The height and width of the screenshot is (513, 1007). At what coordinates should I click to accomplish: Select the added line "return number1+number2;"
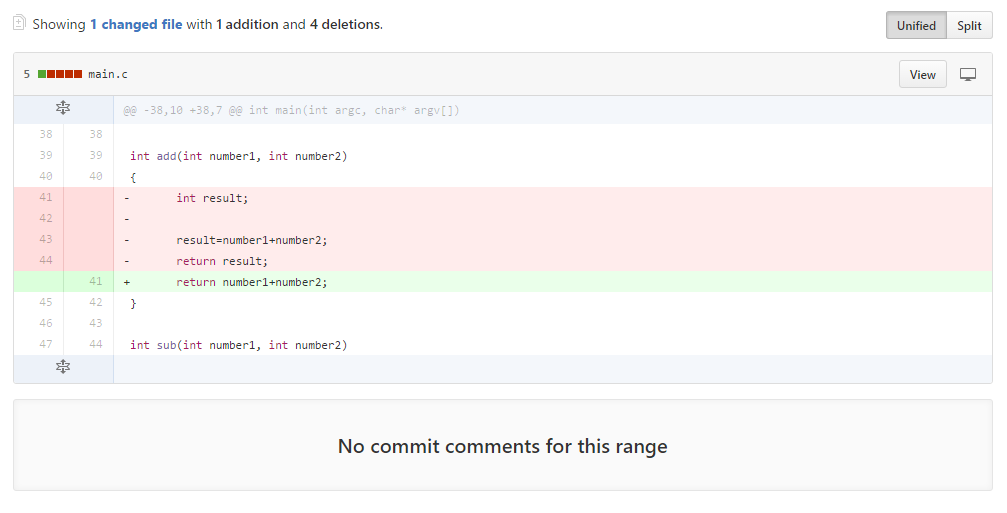pos(251,282)
